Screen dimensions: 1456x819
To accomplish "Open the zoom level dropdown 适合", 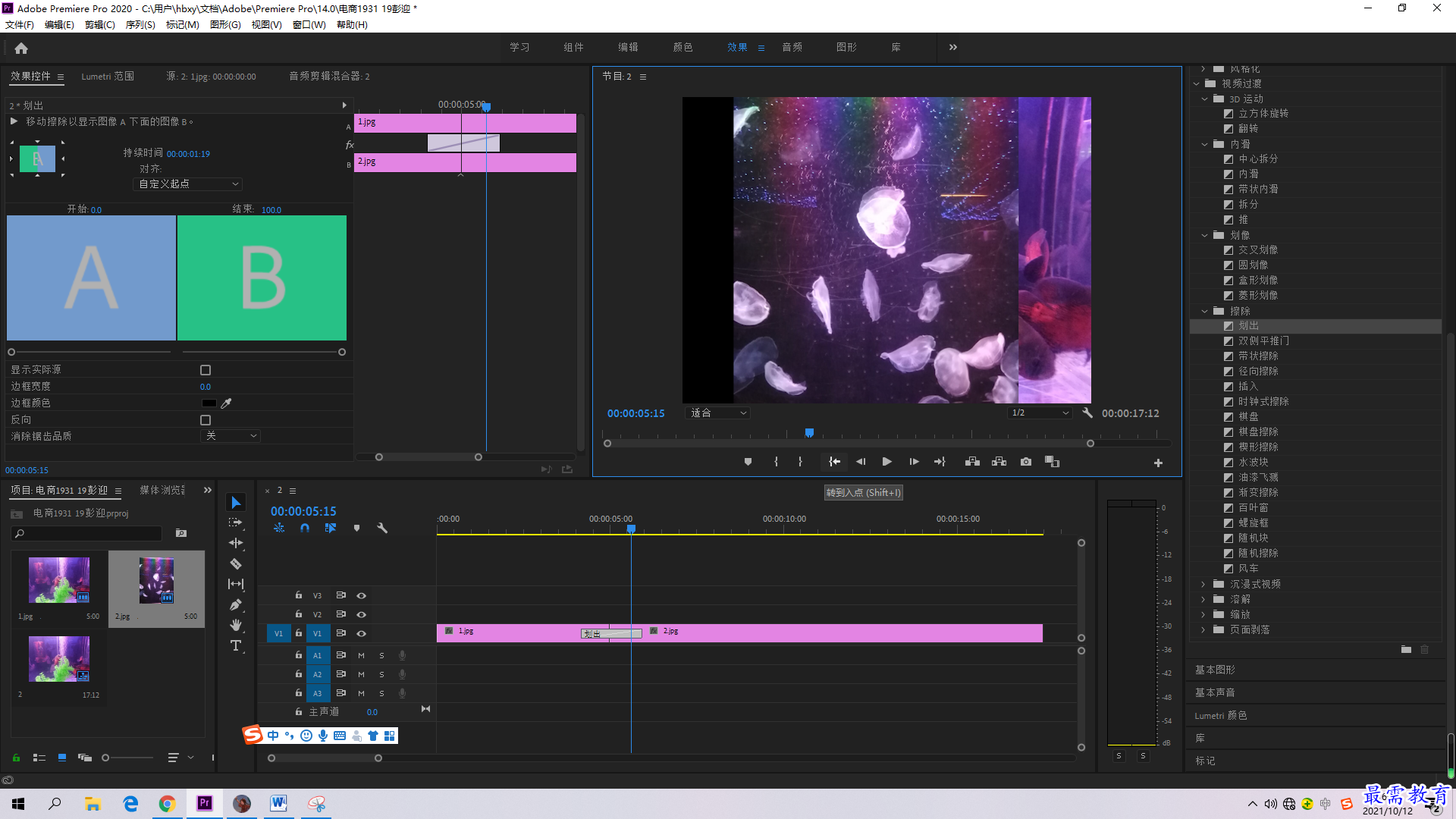I will pyautogui.click(x=717, y=413).
